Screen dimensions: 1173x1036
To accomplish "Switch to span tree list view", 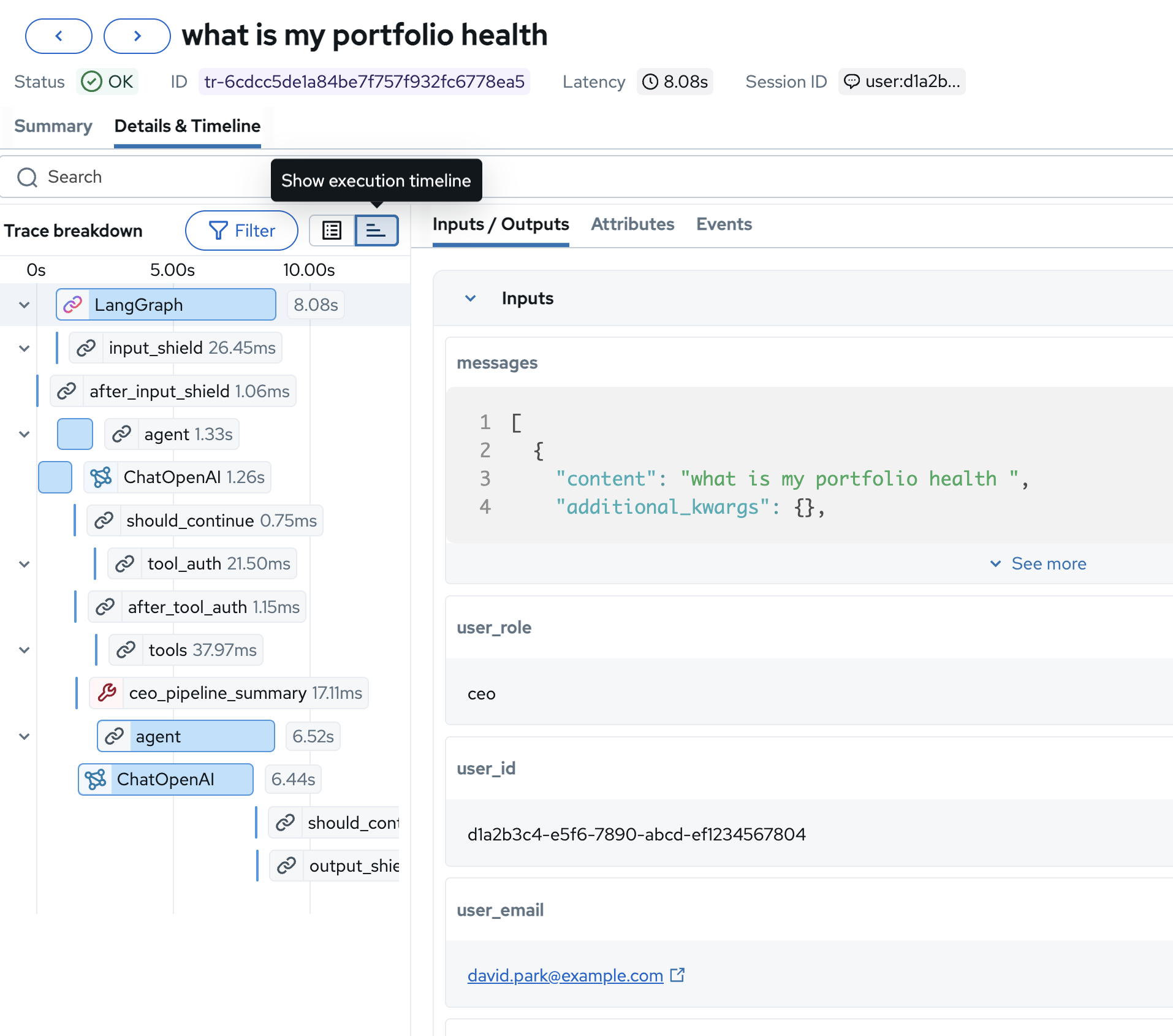I will [x=332, y=230].
